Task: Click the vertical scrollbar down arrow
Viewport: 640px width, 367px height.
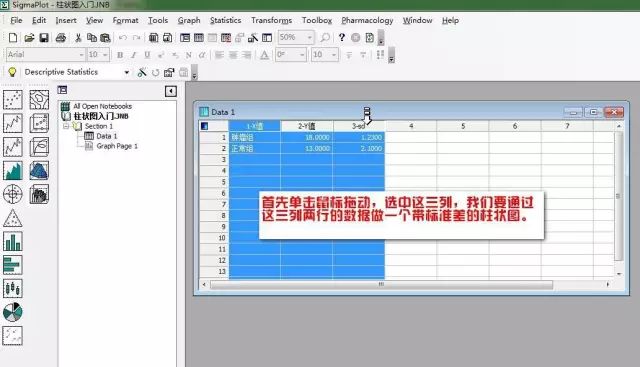Action: pos(619,274)
